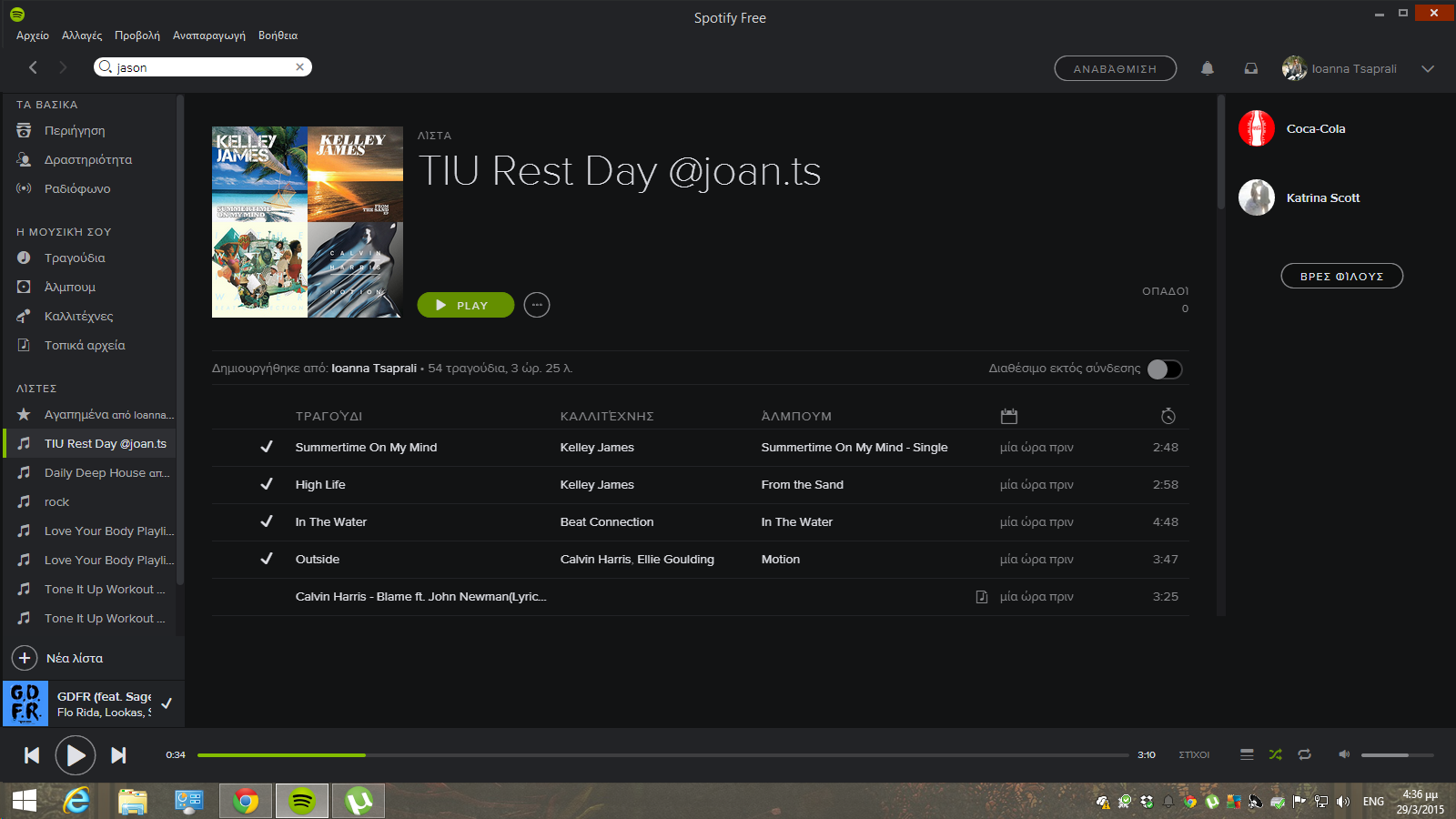Adjust the volume slider
The height and width of the screenshot is (819, 1456).
click(x=1398, y=755)
